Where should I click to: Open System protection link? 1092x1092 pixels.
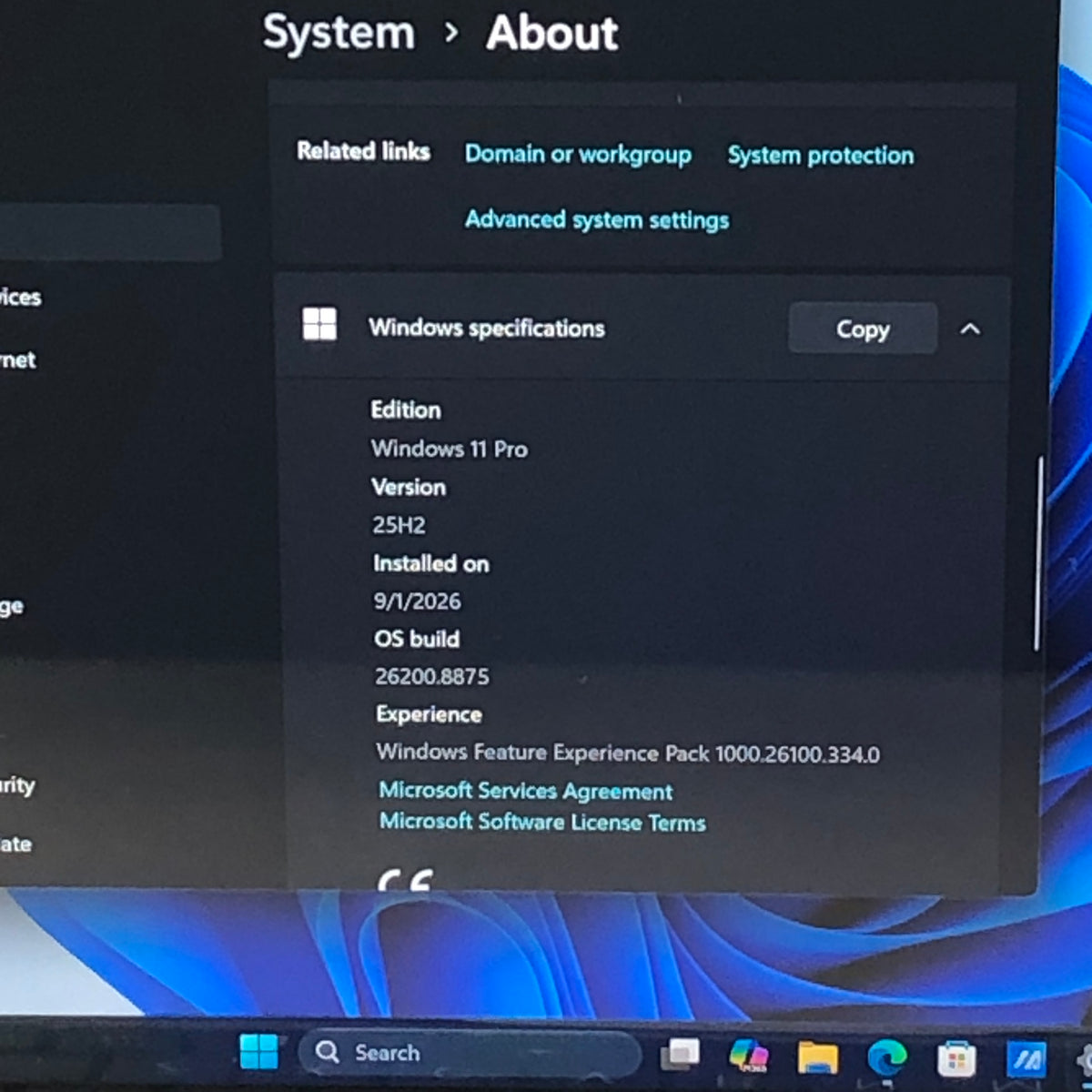point(820,156)
